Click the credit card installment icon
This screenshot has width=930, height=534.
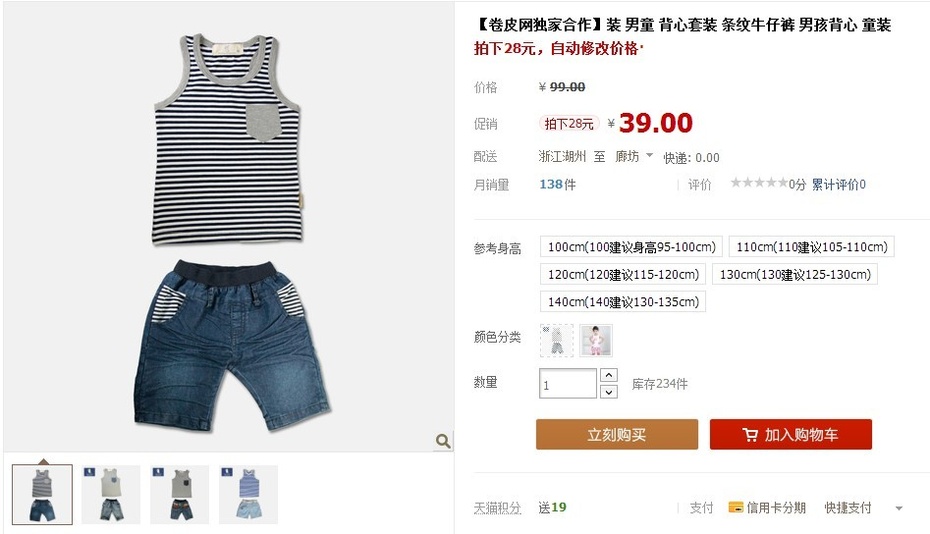pos(735,507)
